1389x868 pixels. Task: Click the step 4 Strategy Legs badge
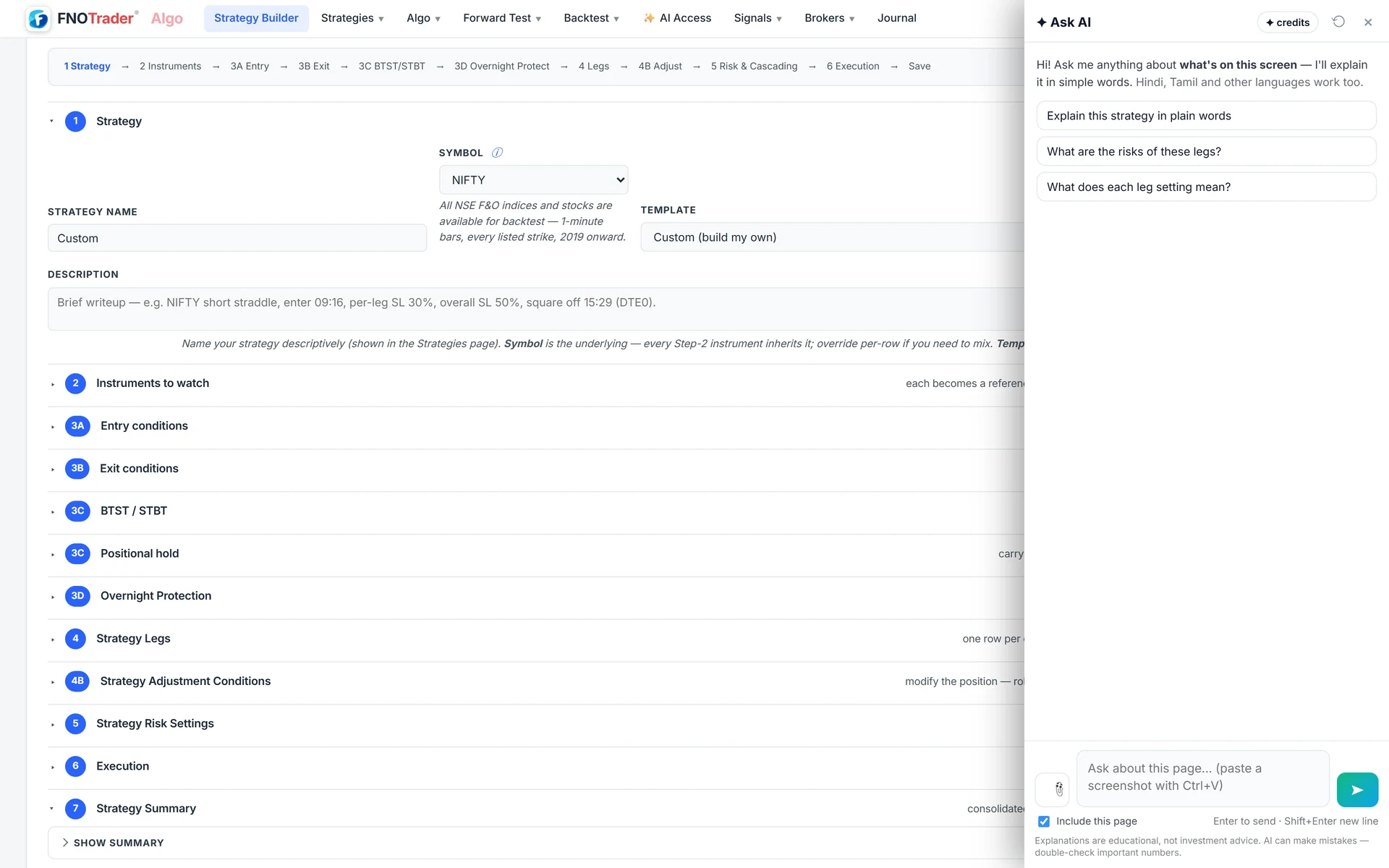(x=75, y=639)
